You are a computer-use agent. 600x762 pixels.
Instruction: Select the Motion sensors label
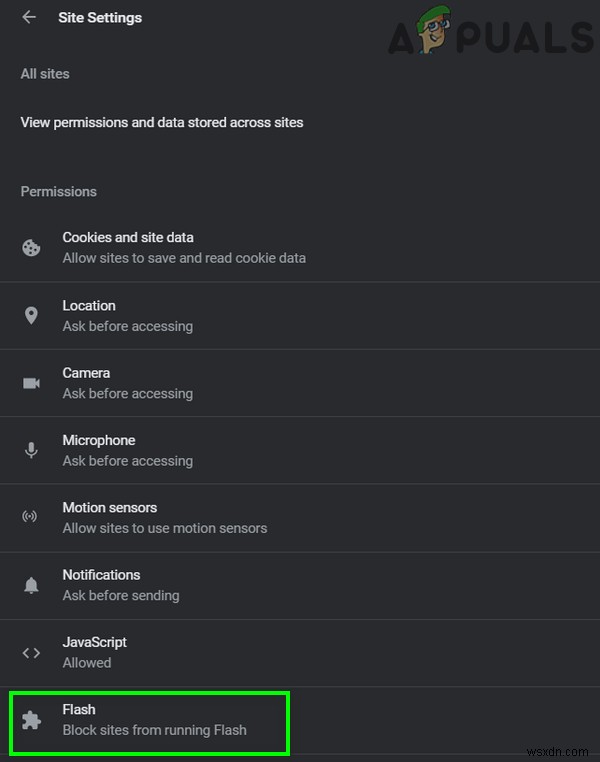coord(110,507)
